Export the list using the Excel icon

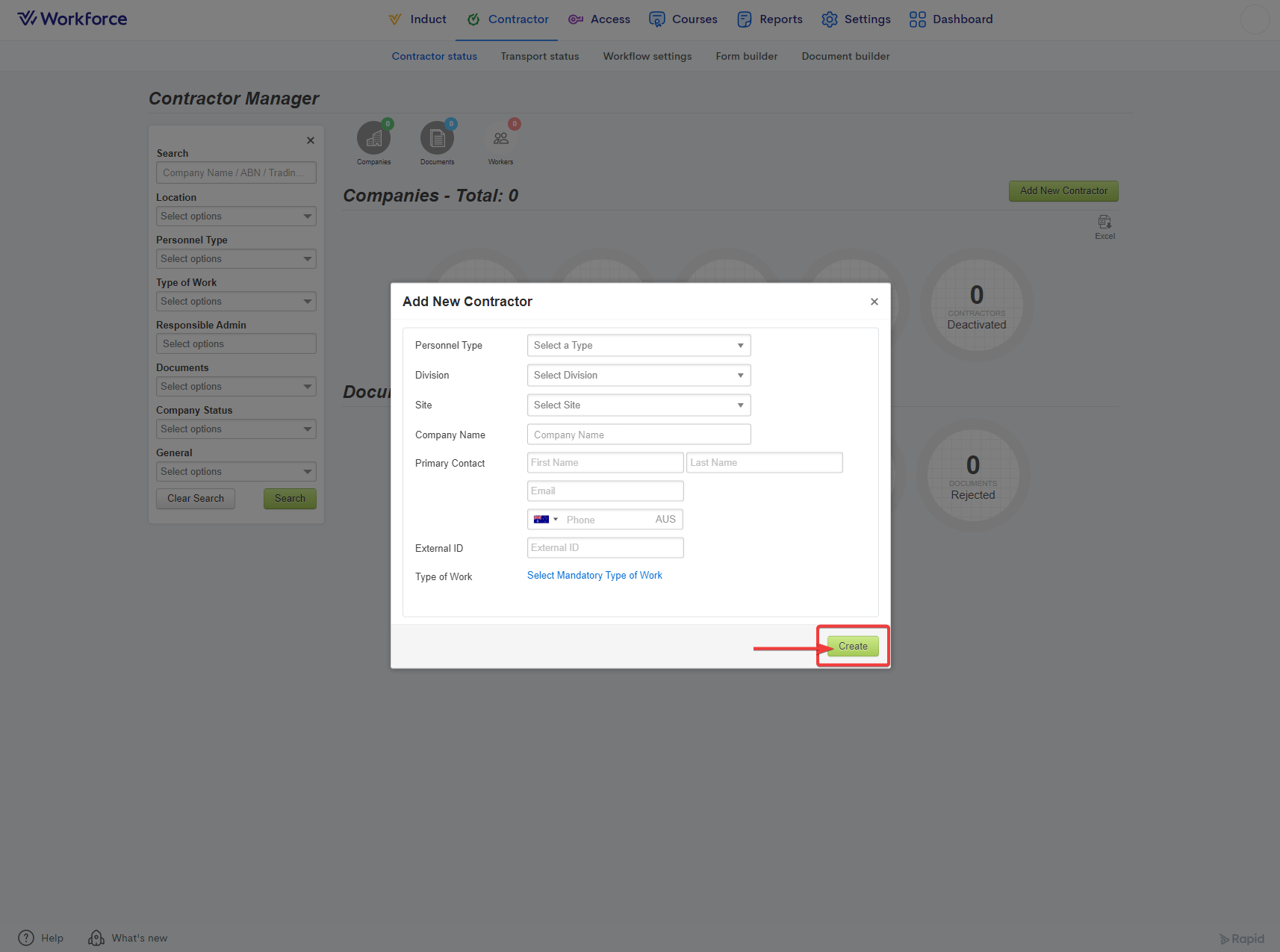[x=1105, y=223]
